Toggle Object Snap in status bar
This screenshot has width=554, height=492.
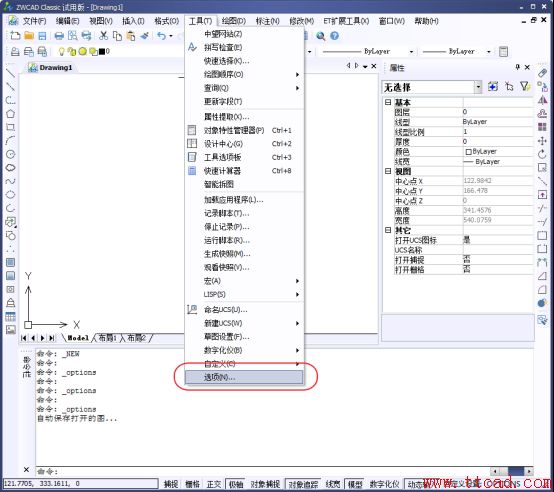265,484
